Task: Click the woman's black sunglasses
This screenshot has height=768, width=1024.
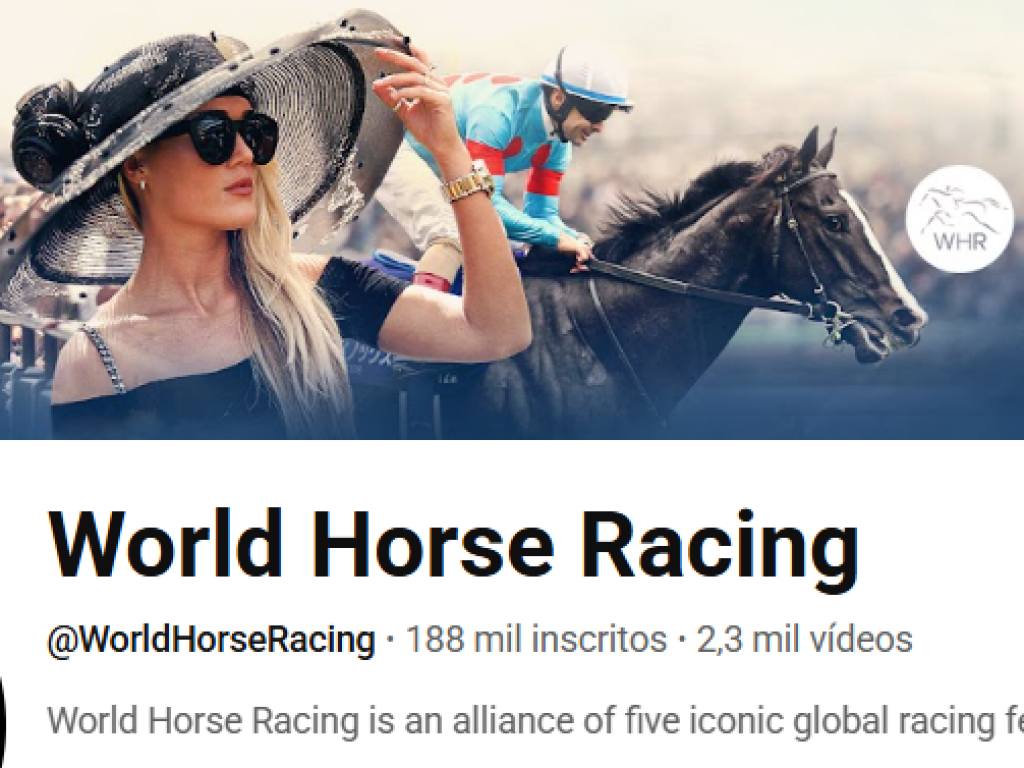Action: [x=225, y=138]
